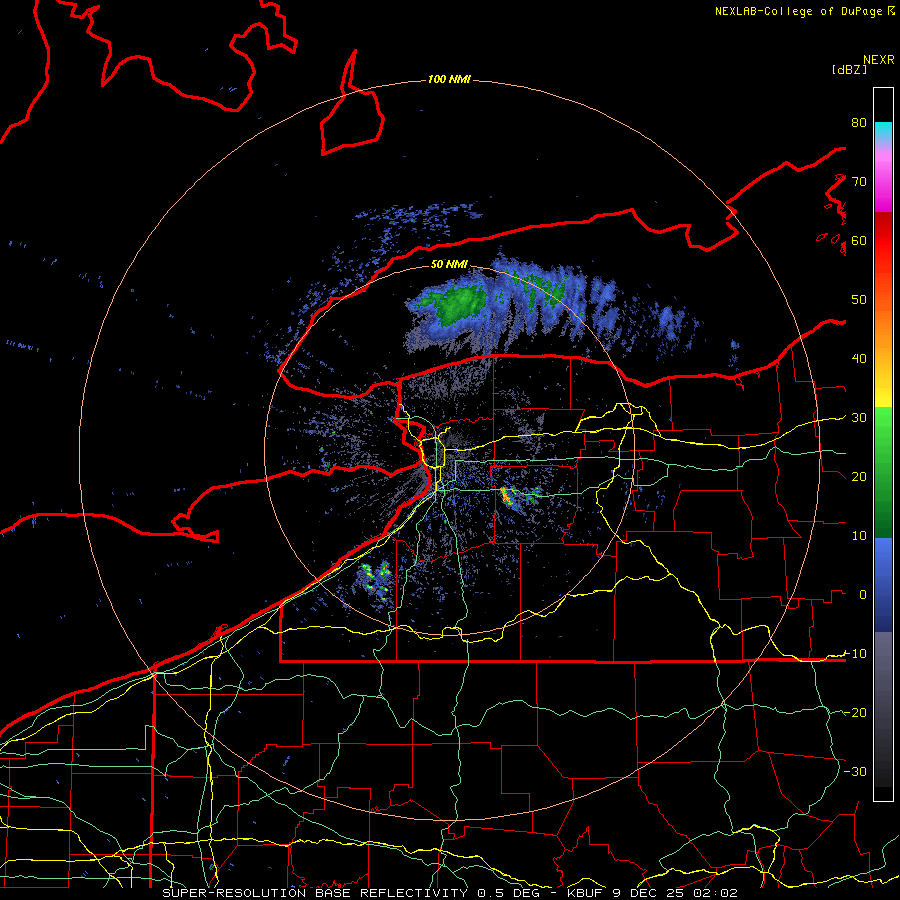Click the "NEXLAB-College of DuPage" credit text
This screenshot has width=900, height=900.
click(x=798, y=11)
